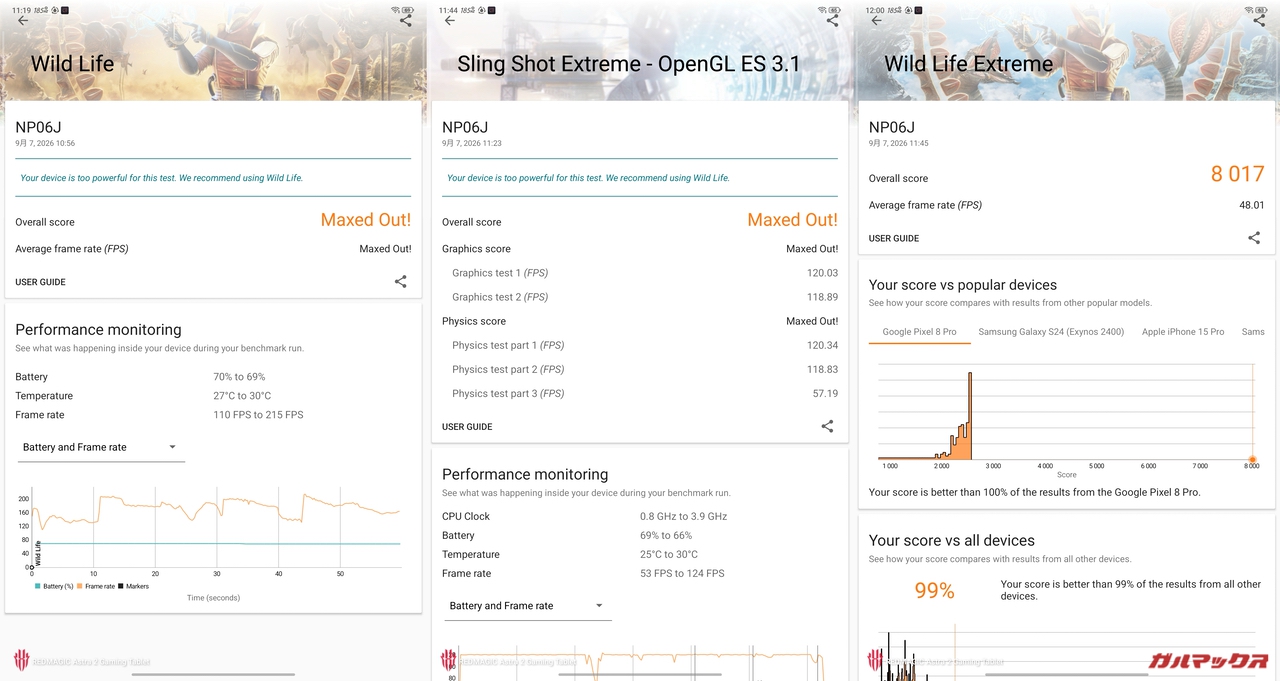Share Wild Life result from header
Screen dimensions: 1280x681
(x=405, y=20)
